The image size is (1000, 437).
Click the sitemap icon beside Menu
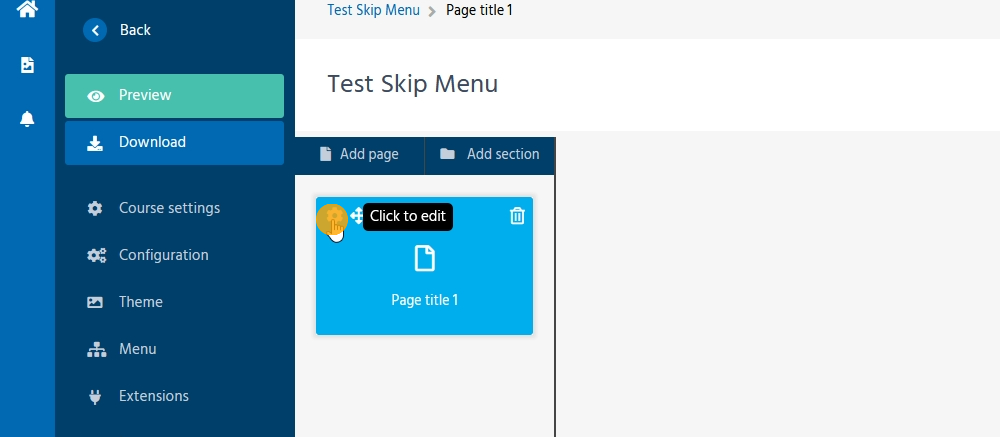(x=96, y=349)
